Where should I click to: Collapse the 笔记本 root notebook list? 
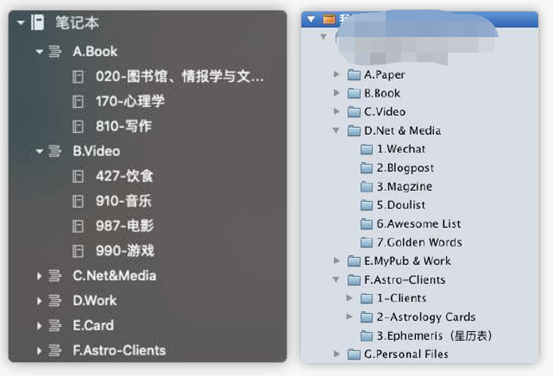21,23
